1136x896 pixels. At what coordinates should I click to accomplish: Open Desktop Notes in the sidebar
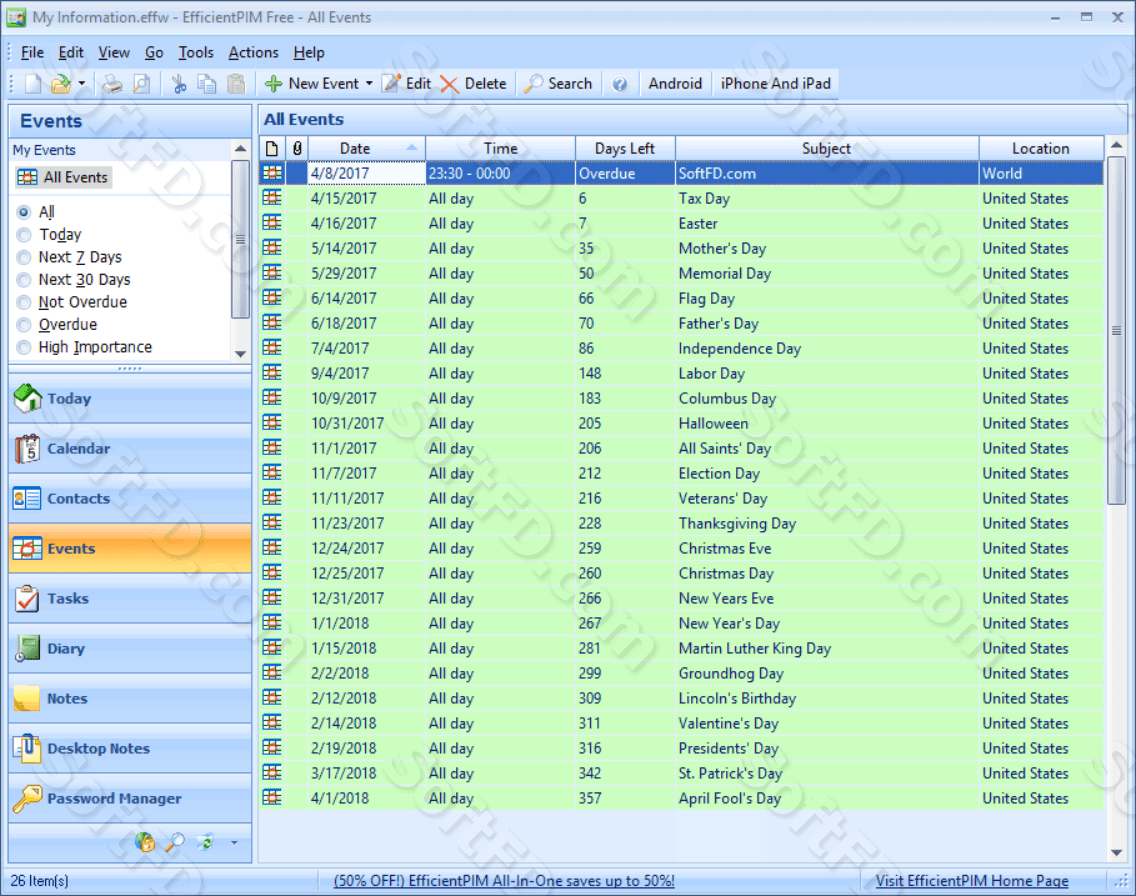(x=130, y=748)
